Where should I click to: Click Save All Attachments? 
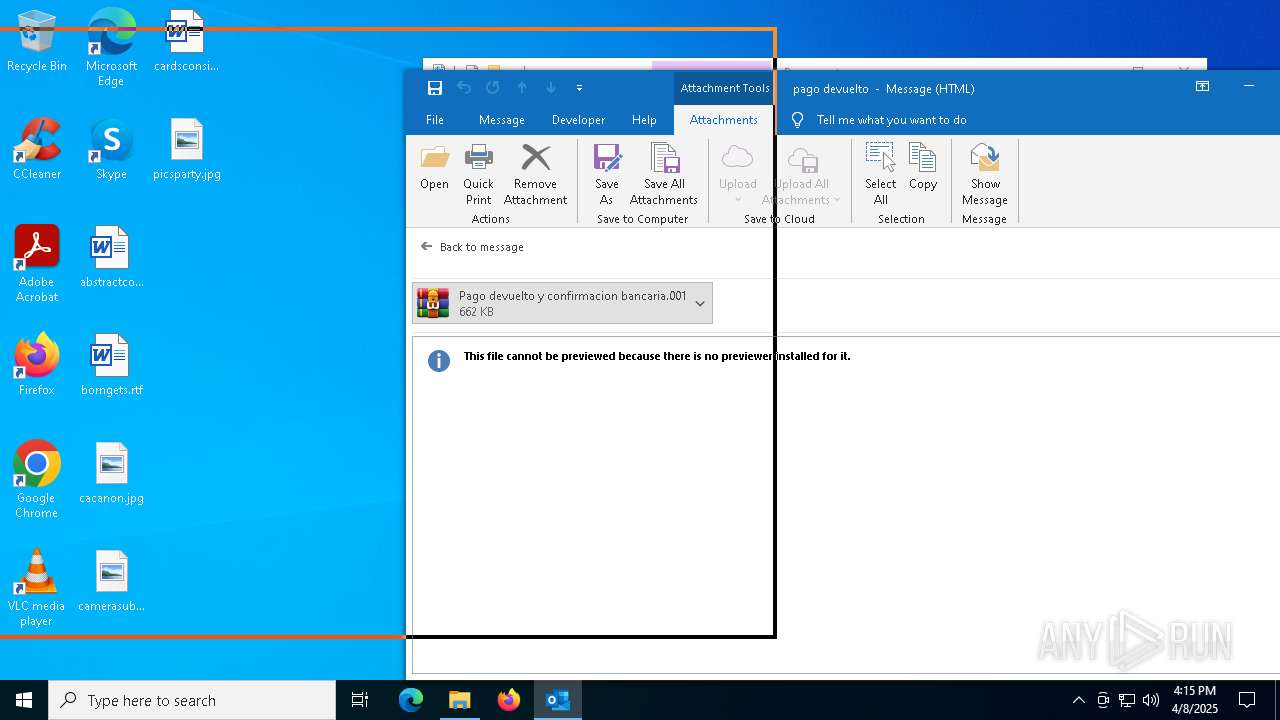click(664, 175)
